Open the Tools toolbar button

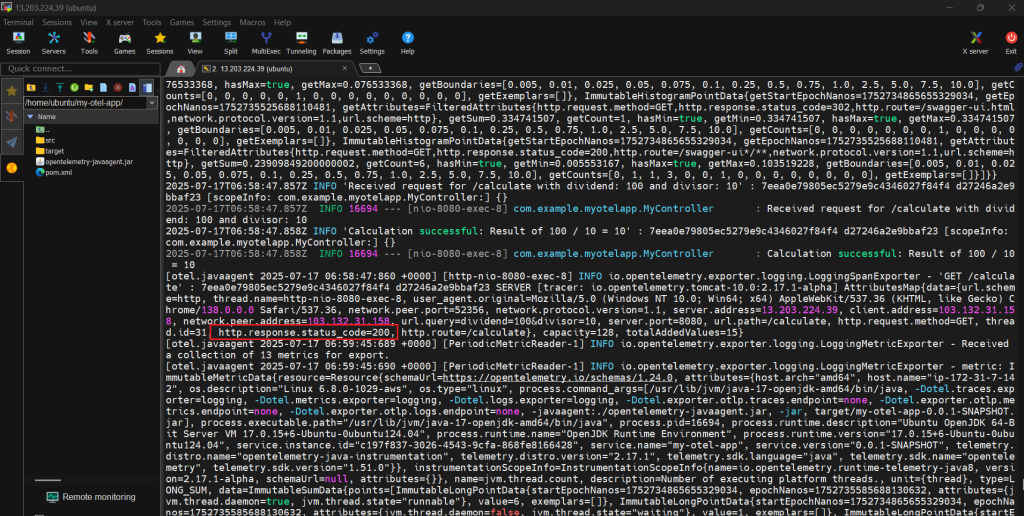(x=89, y=43)
